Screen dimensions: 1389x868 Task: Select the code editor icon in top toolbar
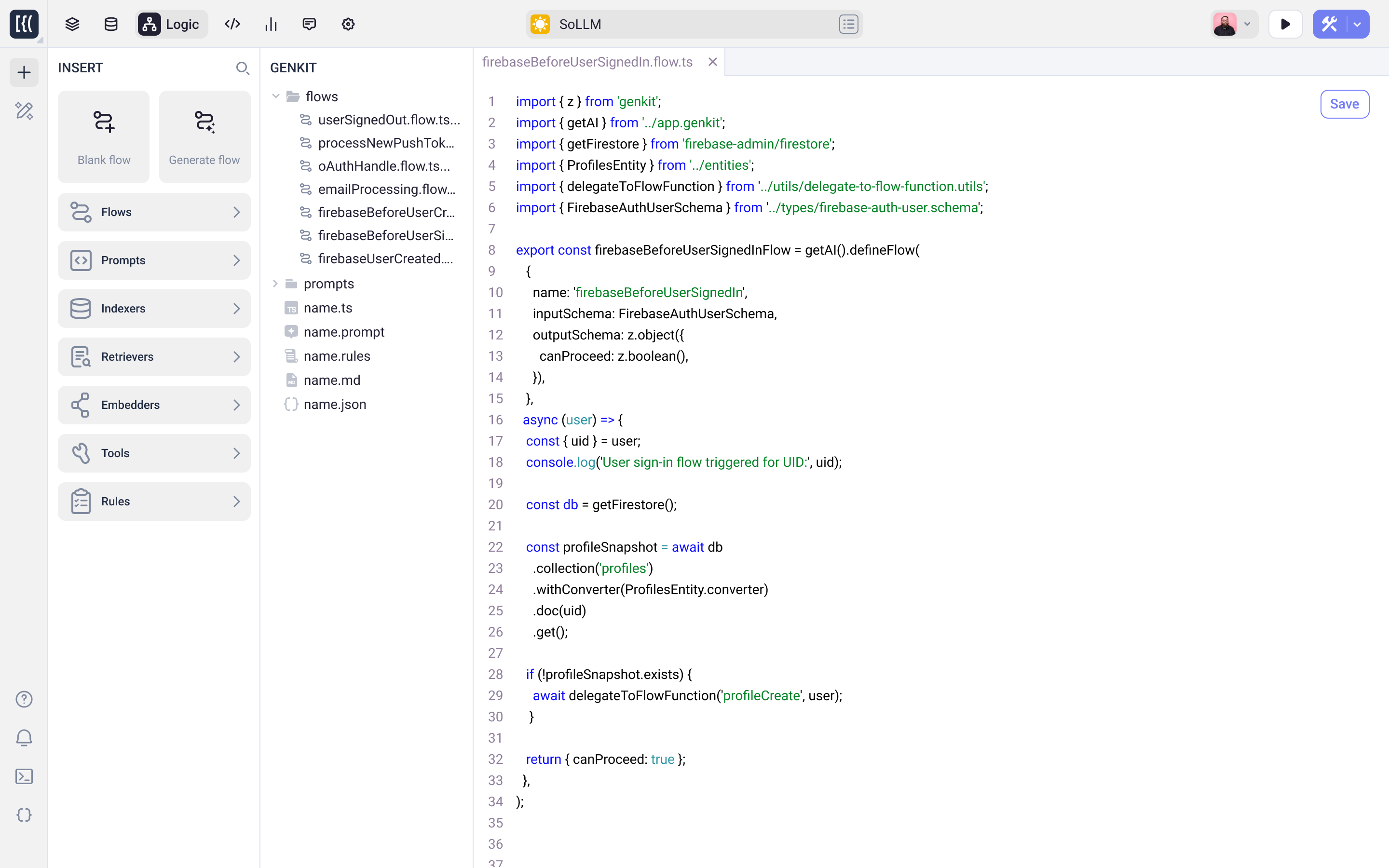[232, 24]
